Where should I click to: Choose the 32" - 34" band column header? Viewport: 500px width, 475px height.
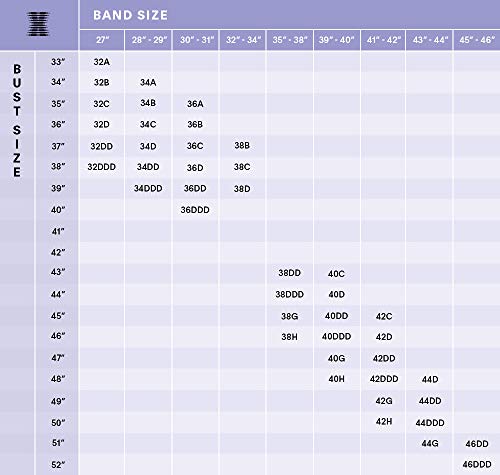(243, 40)
